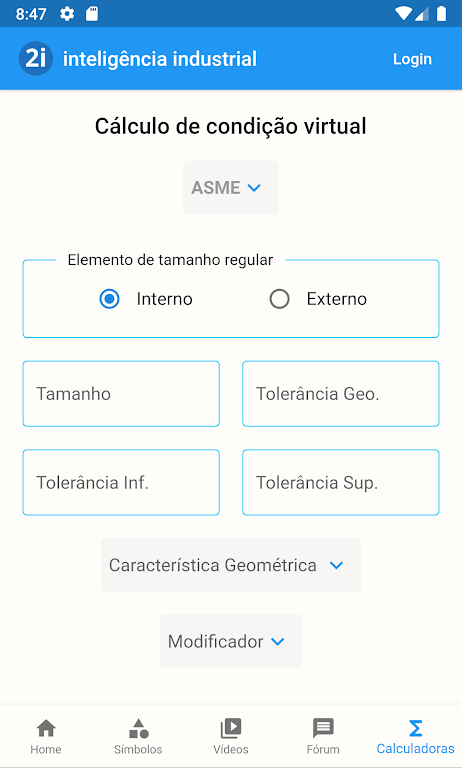Open the Fórum chat bubble icon

tap(323, 728)
